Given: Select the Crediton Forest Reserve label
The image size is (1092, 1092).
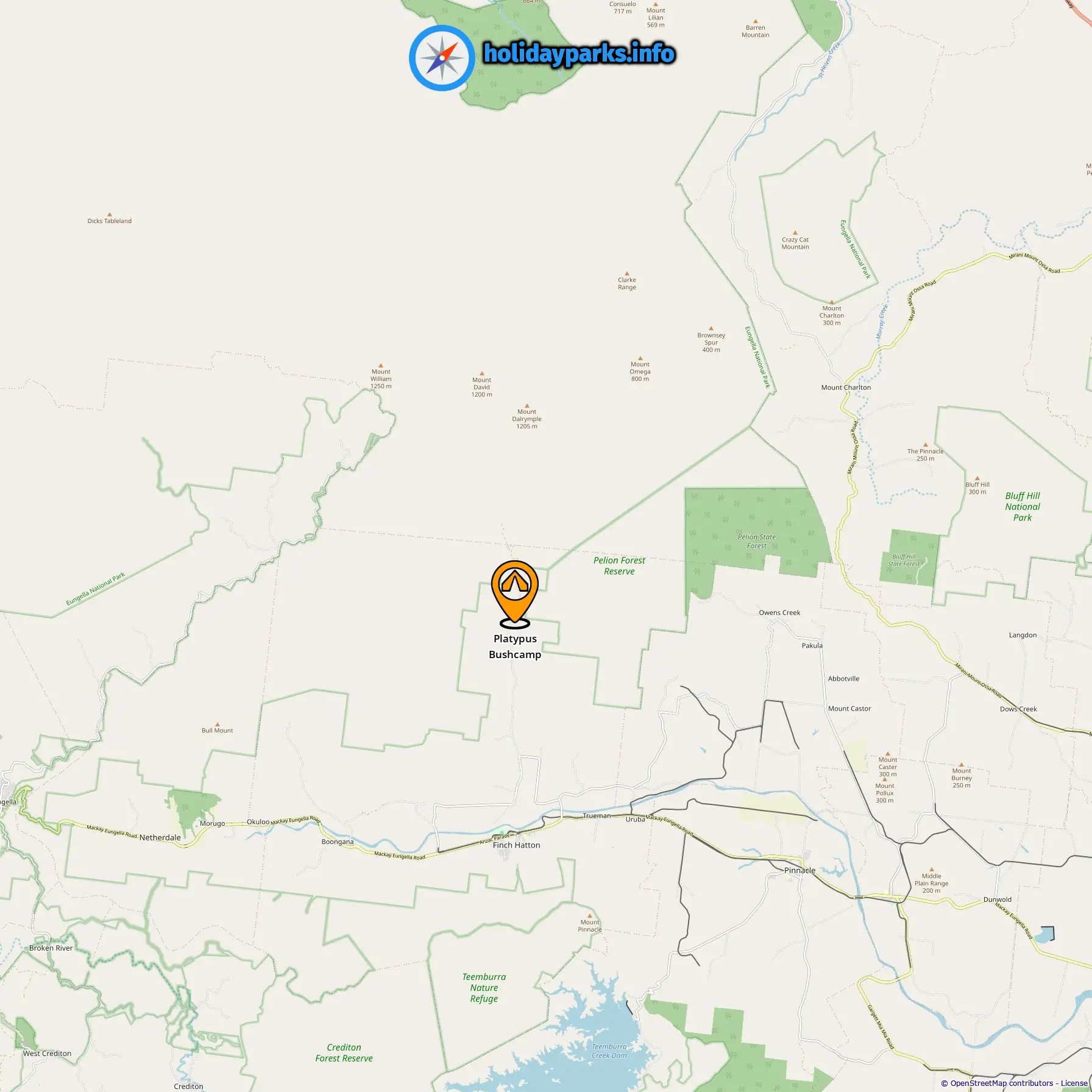Looking at the screenshot, I should point(344,1052).
